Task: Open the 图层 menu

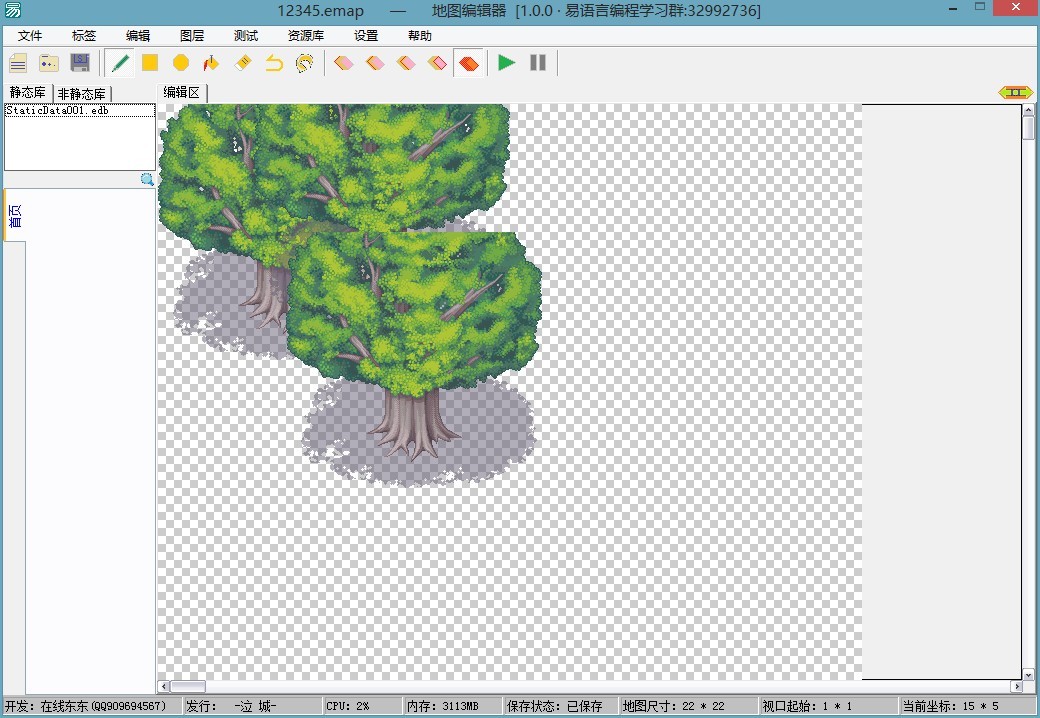Action: click(192, 36)
